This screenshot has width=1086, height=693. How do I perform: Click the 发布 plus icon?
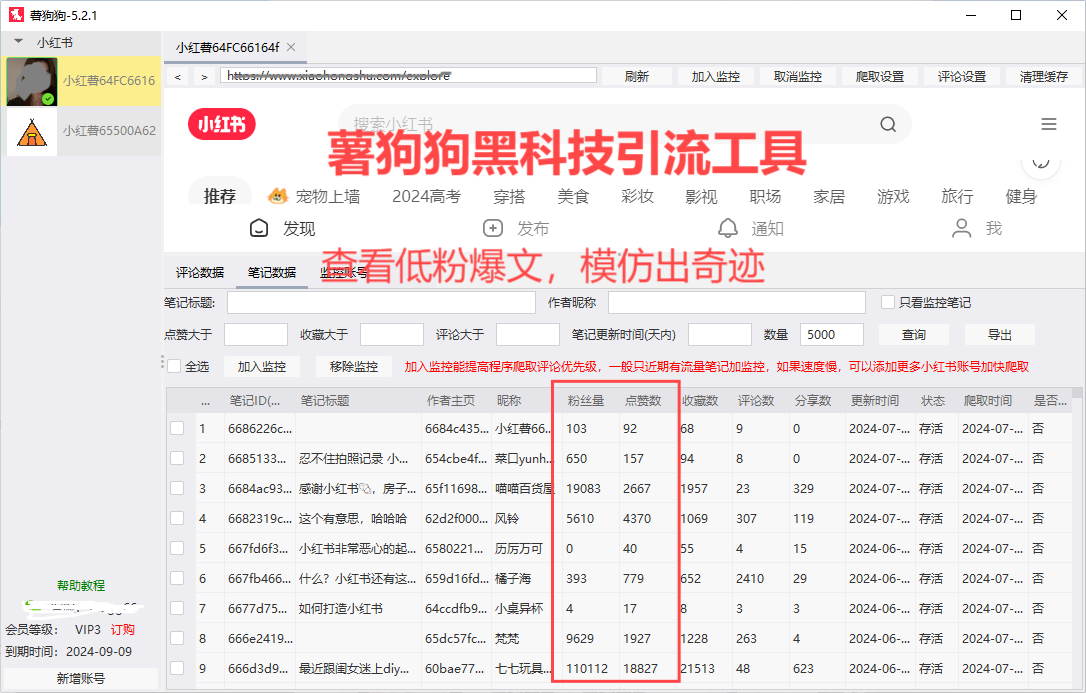492,228
